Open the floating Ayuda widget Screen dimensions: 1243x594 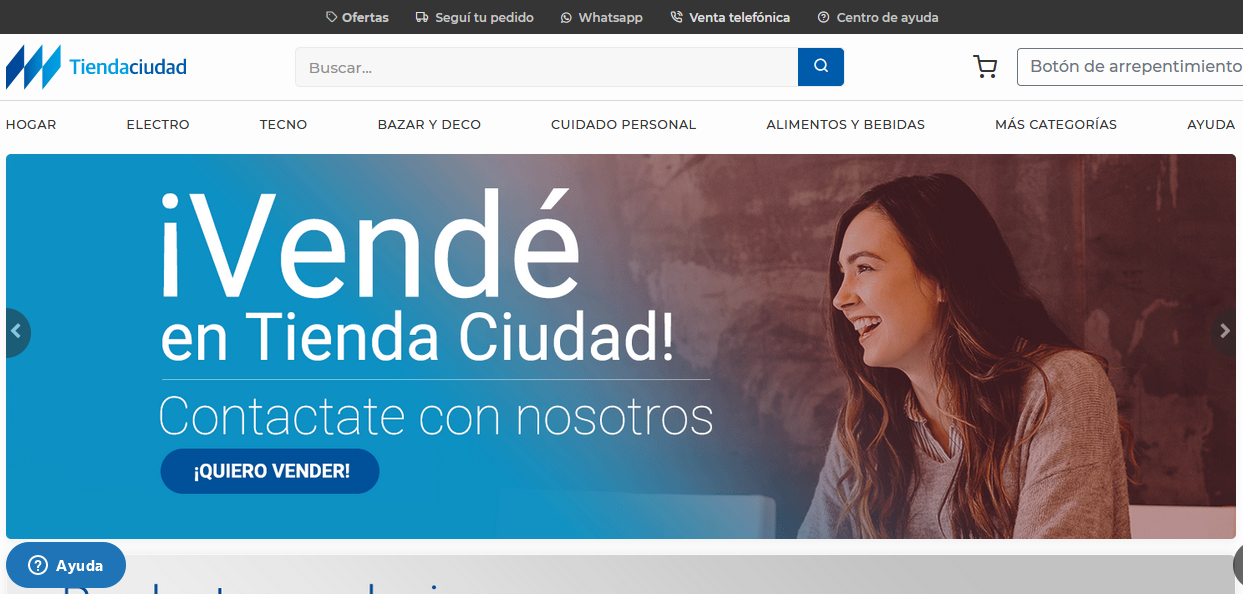point(66,565)
